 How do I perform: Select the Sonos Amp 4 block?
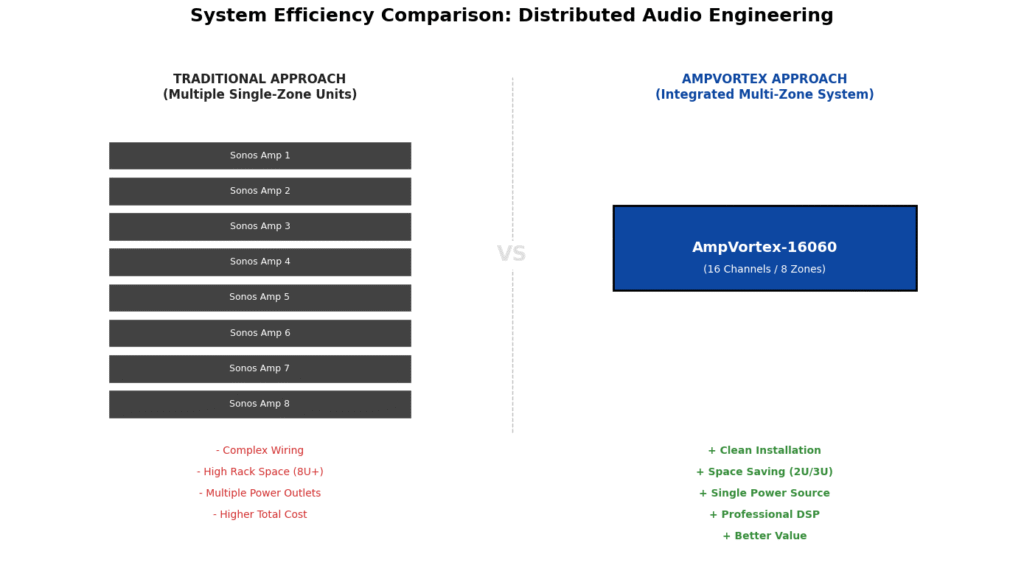click(259, 261)
